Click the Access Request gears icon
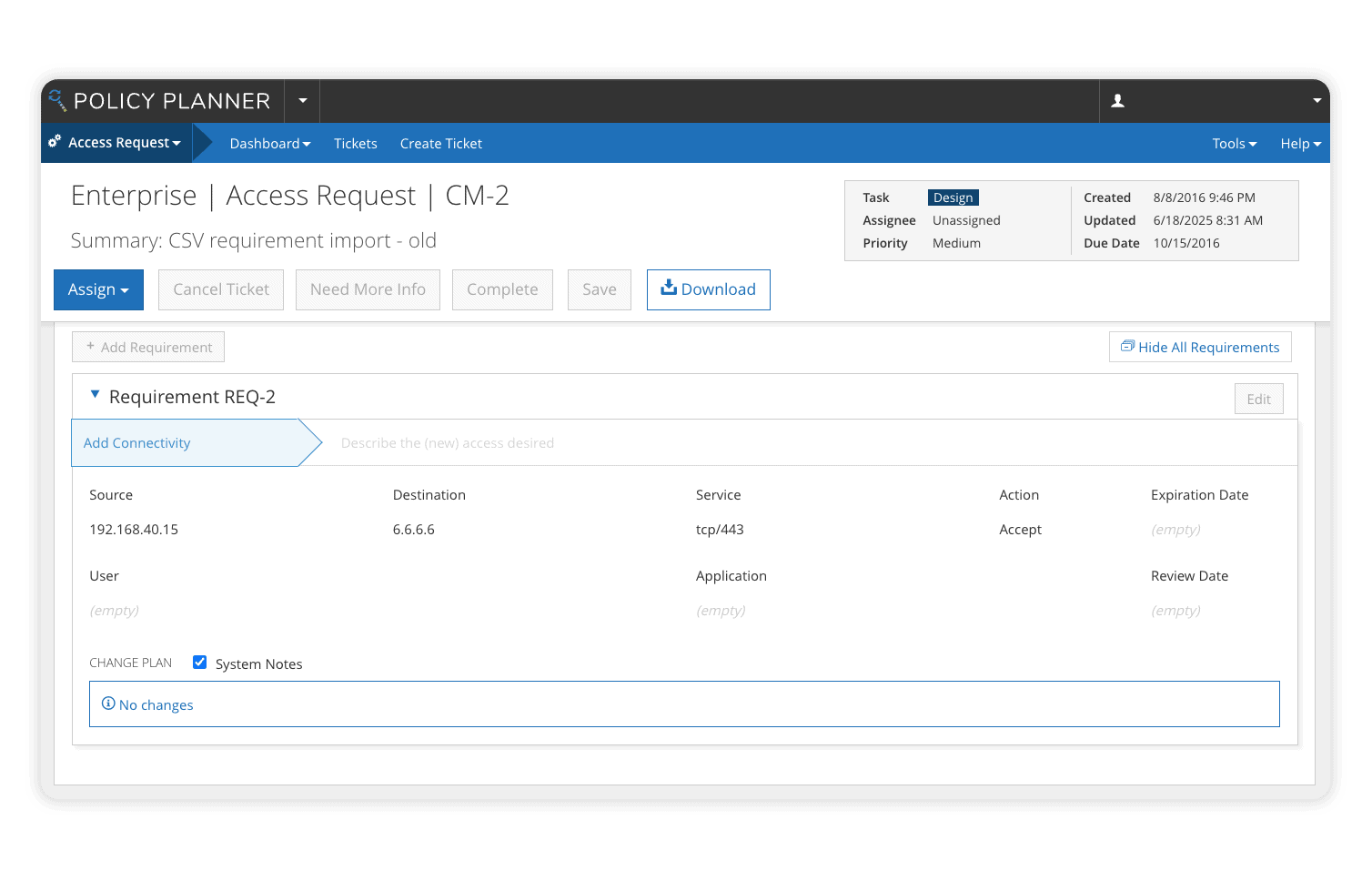This screenshot has width=1372, height=881. (x=55, y=141)
